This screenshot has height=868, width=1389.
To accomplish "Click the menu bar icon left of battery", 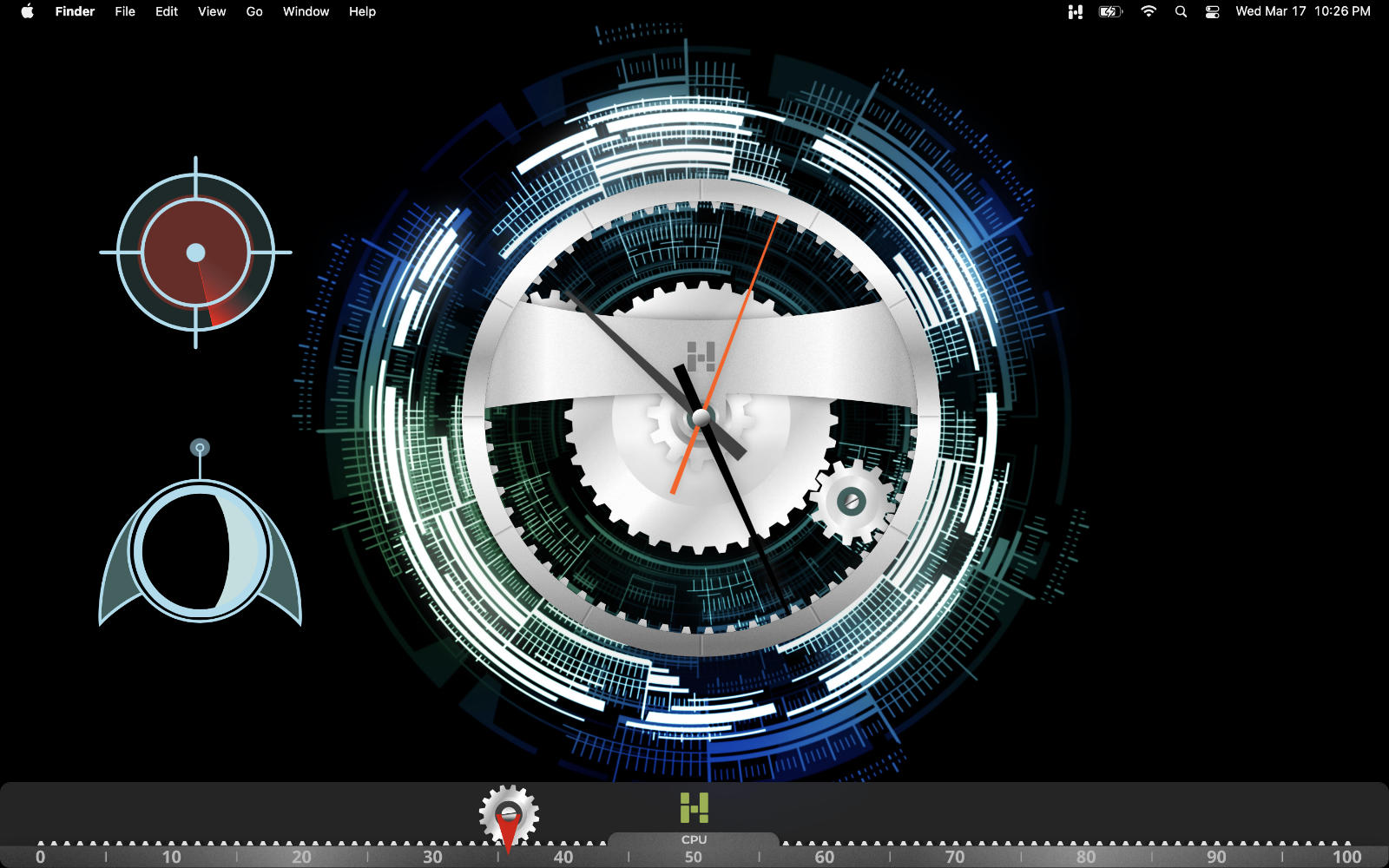I will click(1076, 11).
